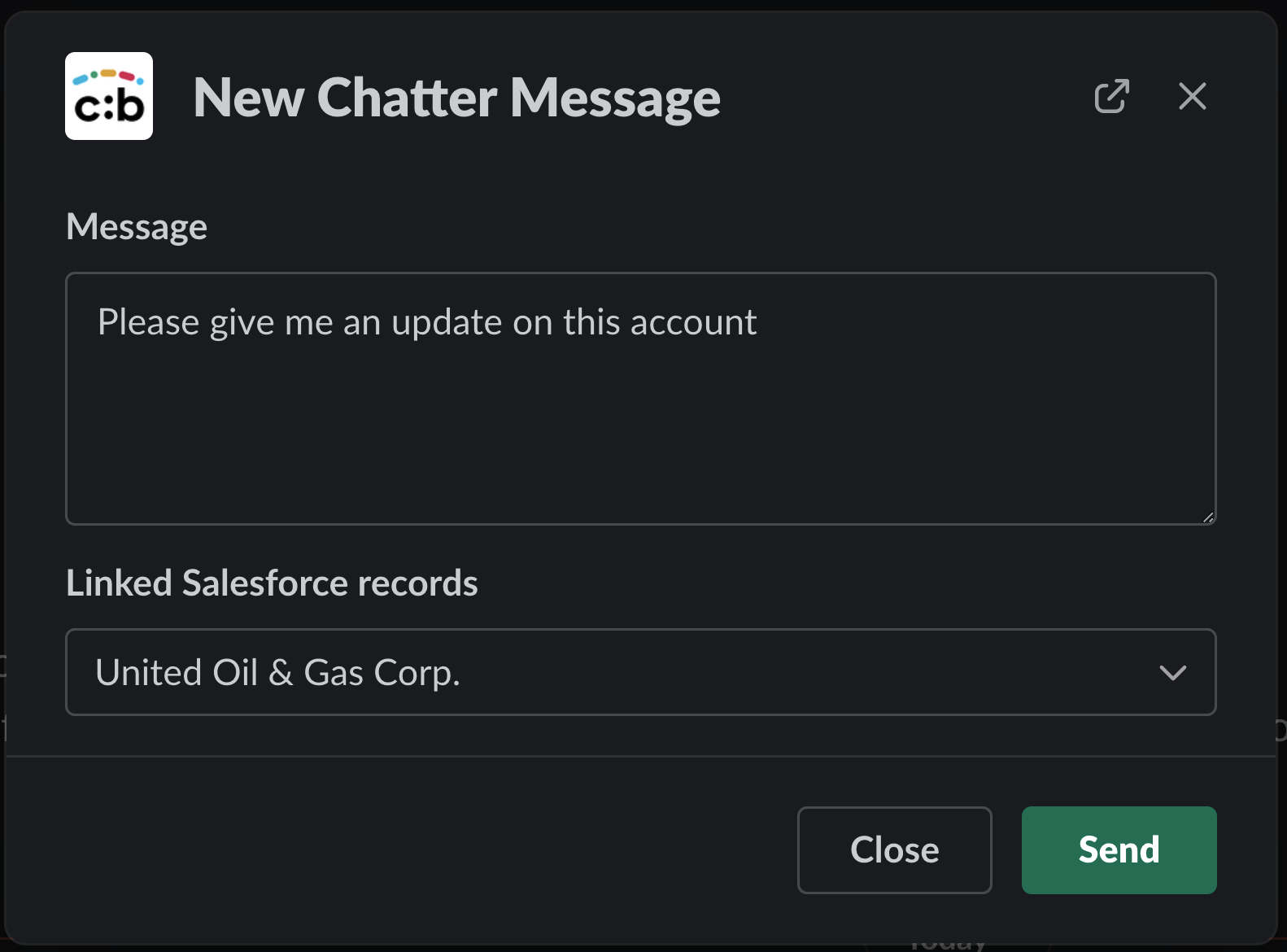
Task: Open the Linked Salesforce records dropdown
Action: [640, 673]
